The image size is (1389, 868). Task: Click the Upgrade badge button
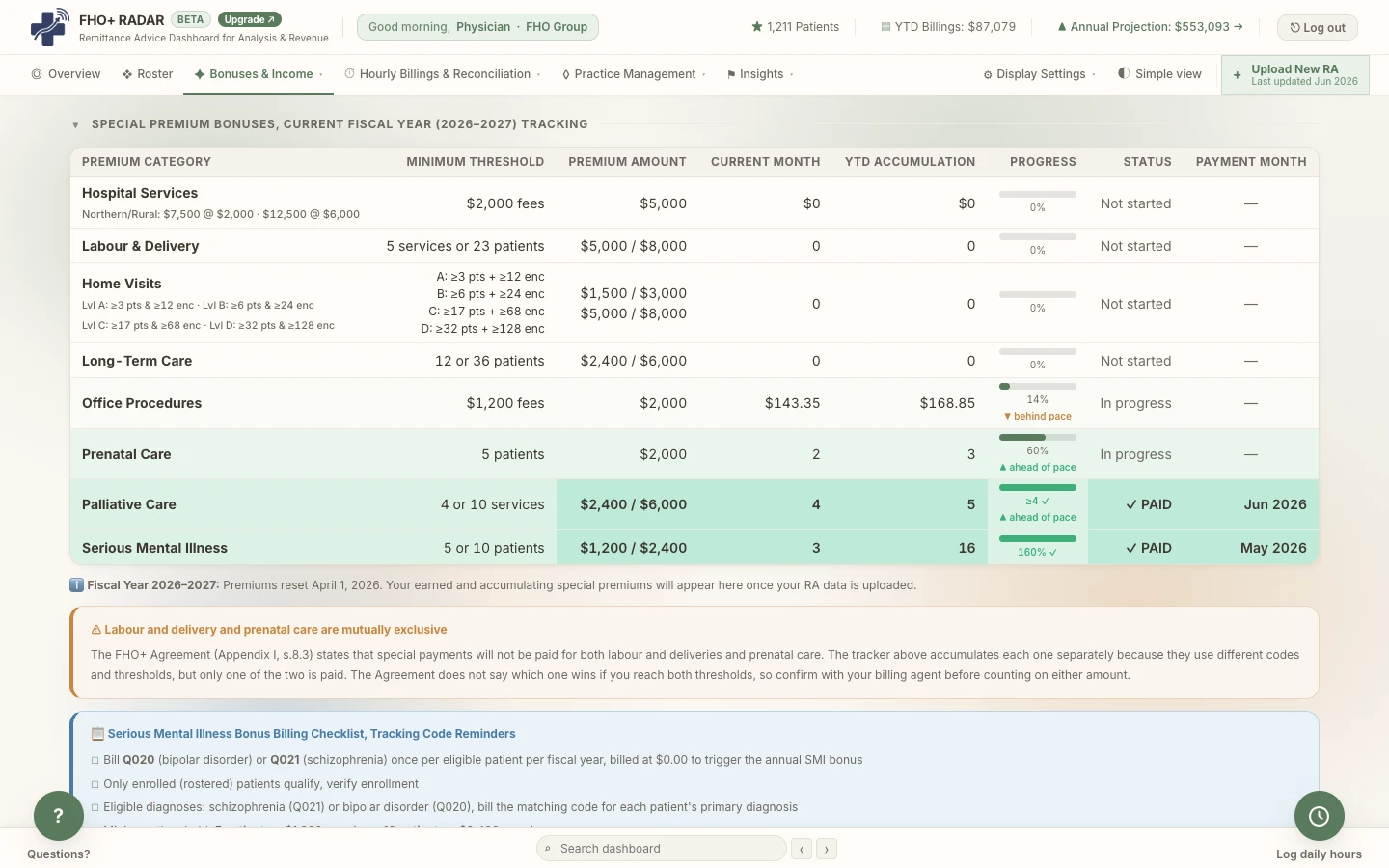(x=250, y=19)
